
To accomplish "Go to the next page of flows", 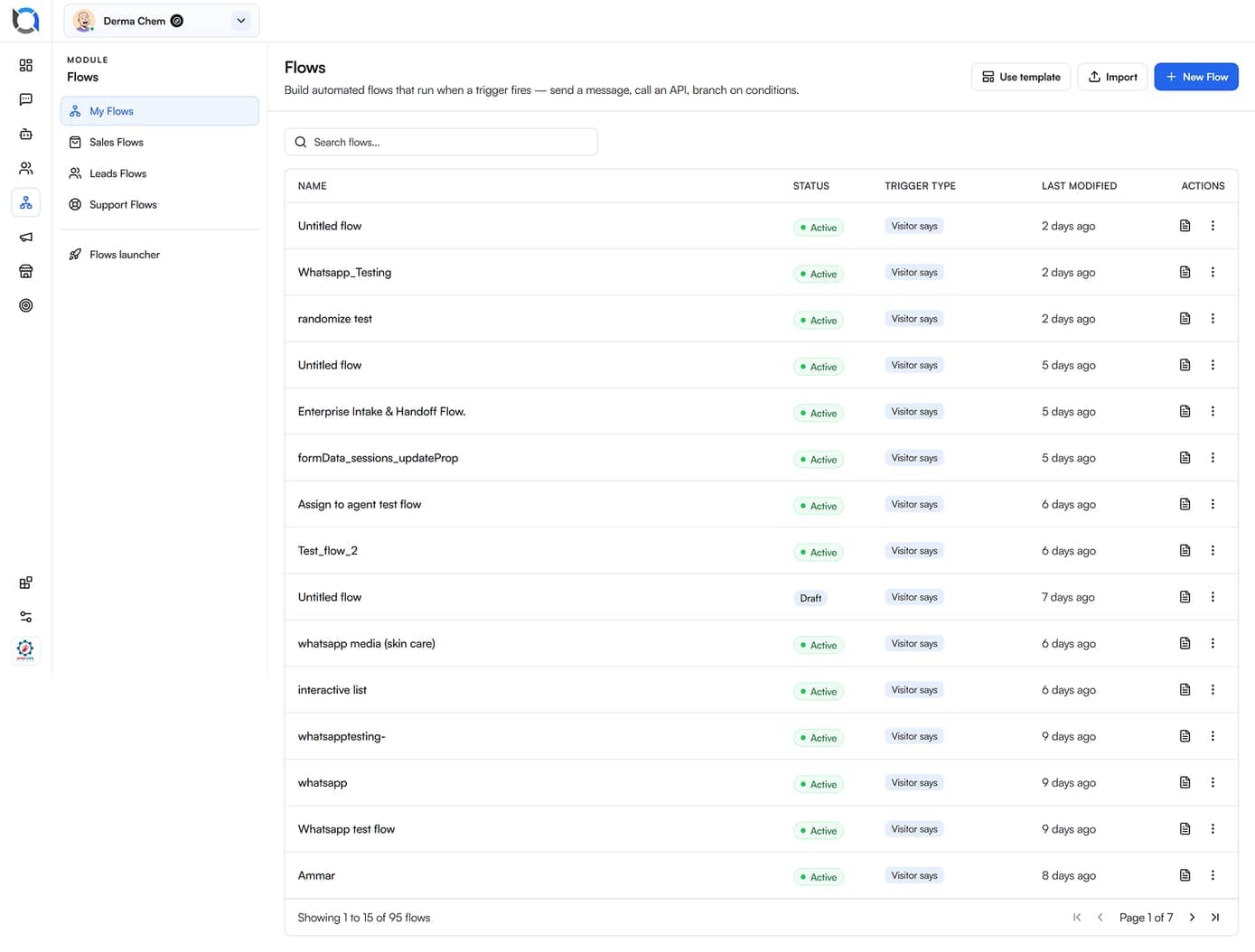I will [x=1192, y=918].
